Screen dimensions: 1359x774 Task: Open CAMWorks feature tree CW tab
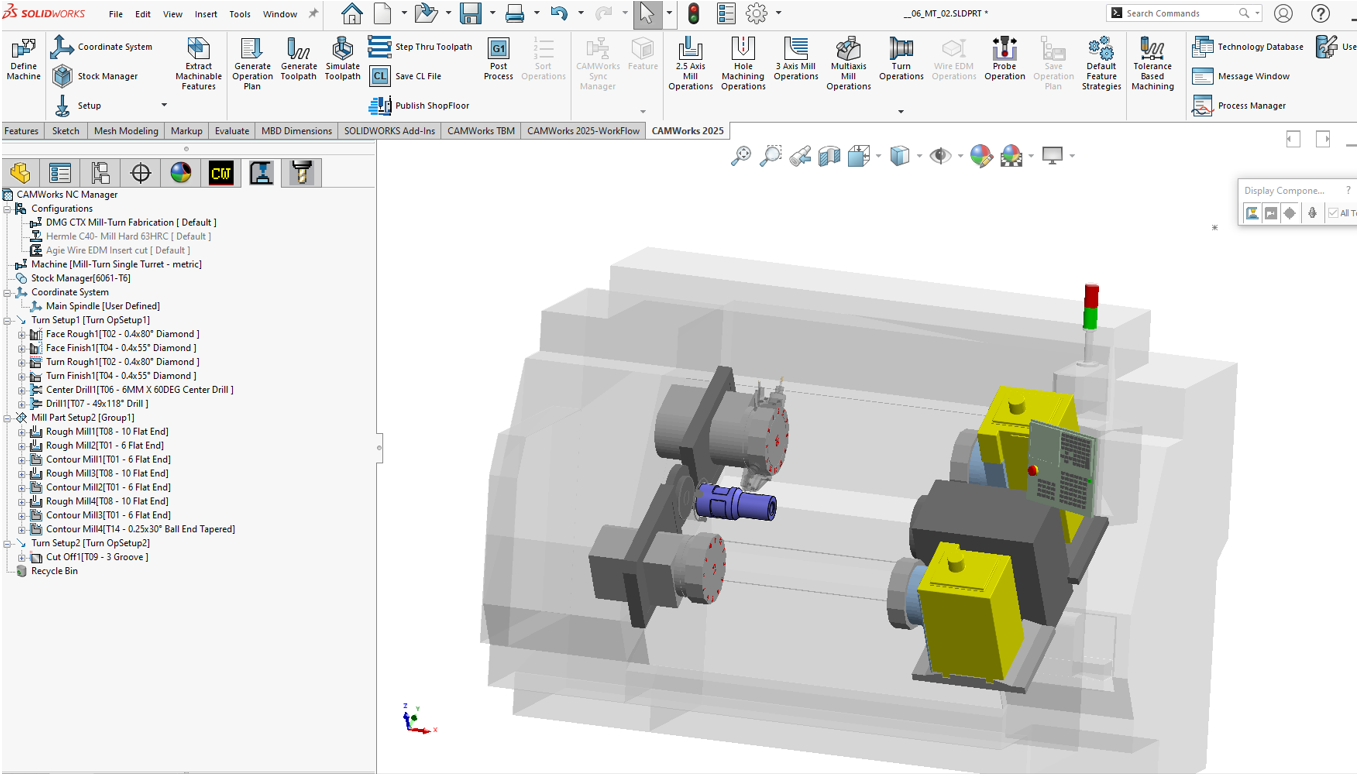tap(221, 173)
